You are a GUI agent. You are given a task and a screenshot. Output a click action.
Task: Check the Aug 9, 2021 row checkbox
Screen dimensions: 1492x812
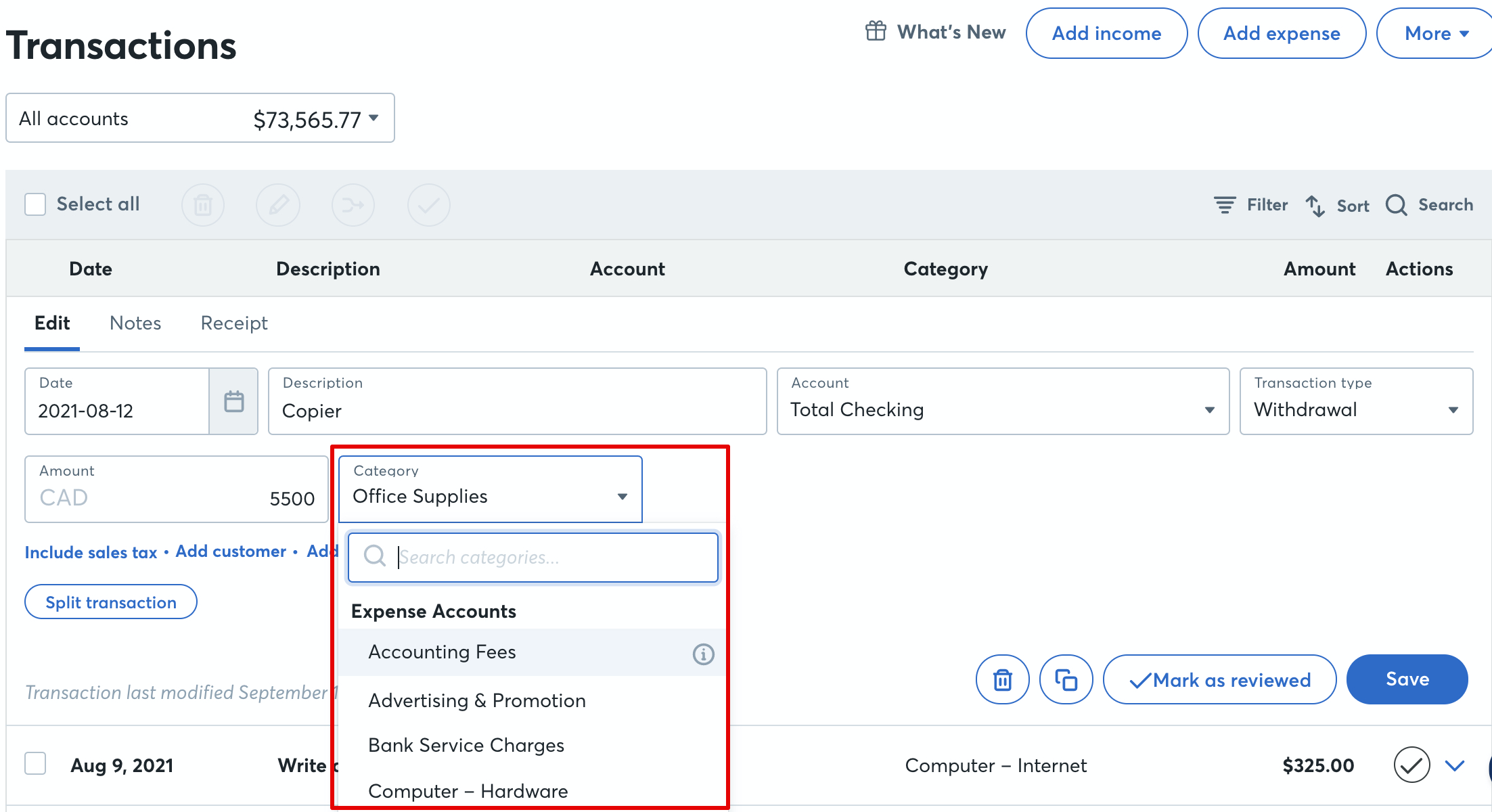pos(35,763)
